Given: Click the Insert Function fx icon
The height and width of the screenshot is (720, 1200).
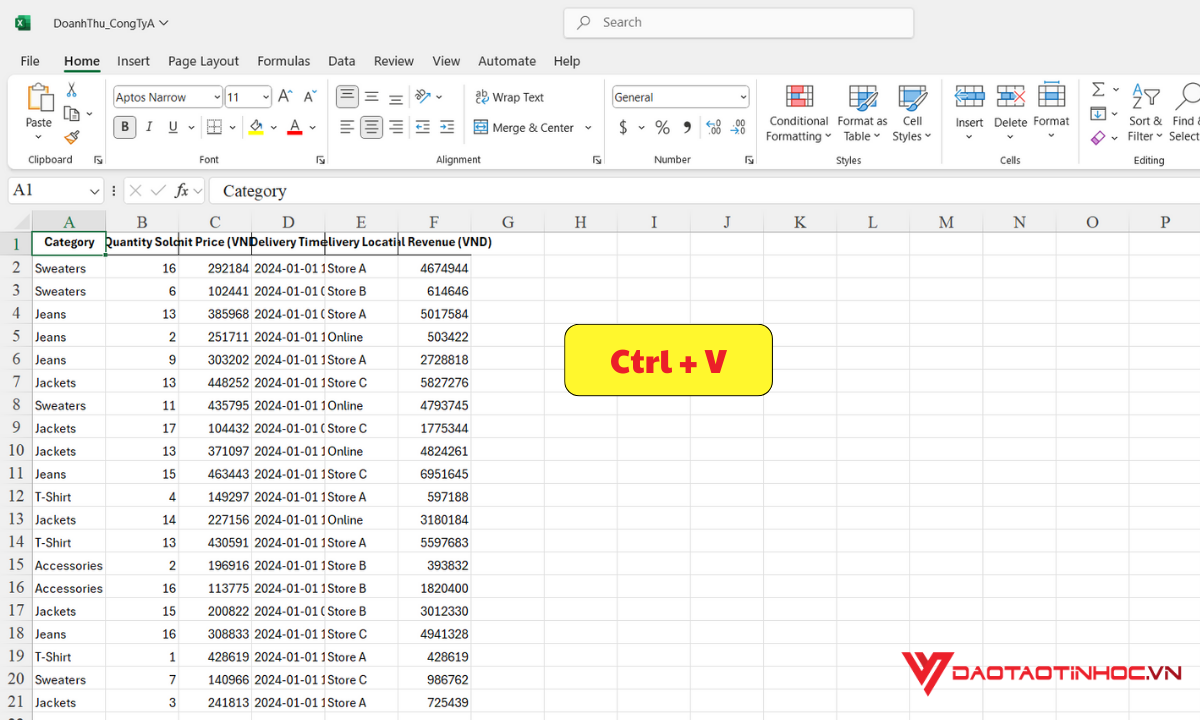Looking at the screenshot, I should (x=182, y=190).
